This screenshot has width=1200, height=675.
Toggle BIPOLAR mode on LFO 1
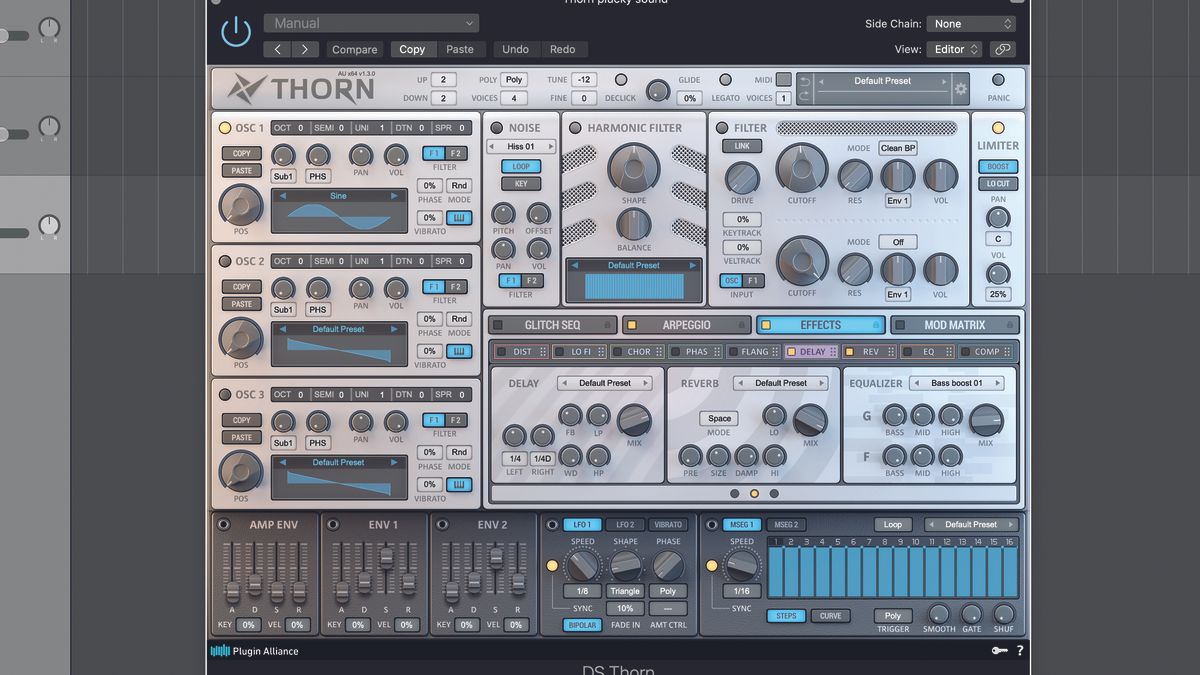click(x=583, y=625)
